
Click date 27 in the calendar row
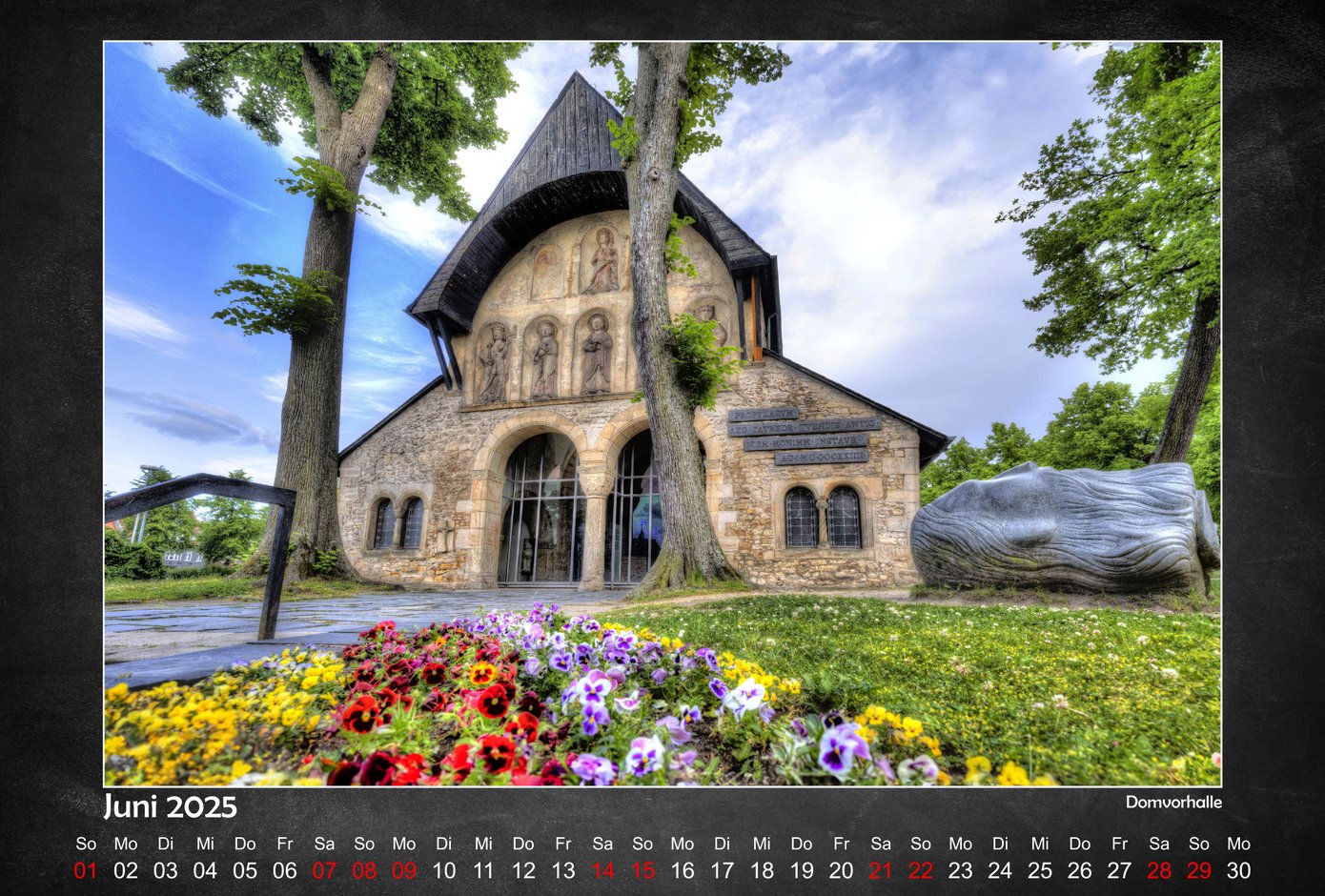pyautogui.click(x=1119, y=870)
